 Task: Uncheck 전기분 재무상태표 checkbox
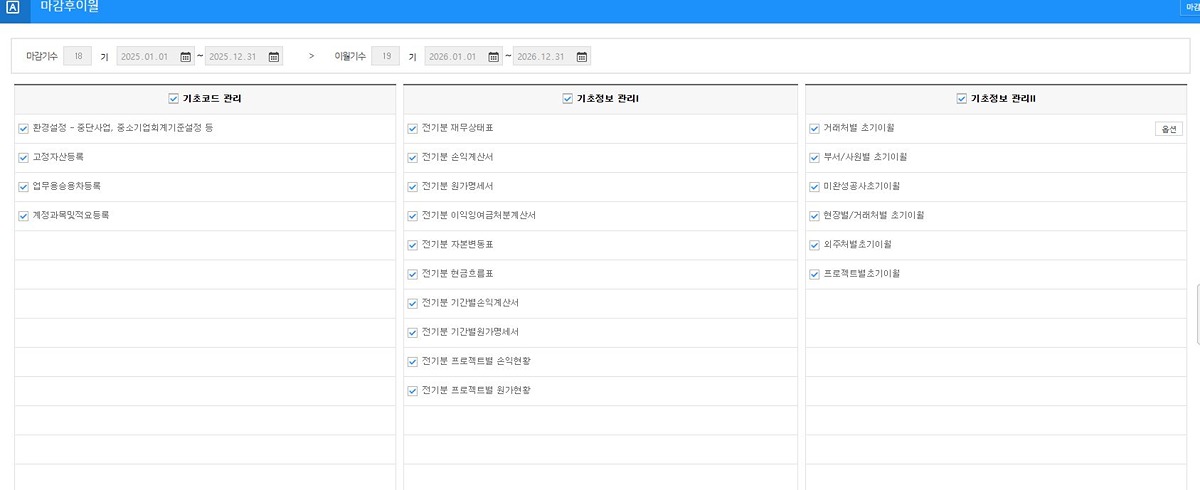click(412, 128)
